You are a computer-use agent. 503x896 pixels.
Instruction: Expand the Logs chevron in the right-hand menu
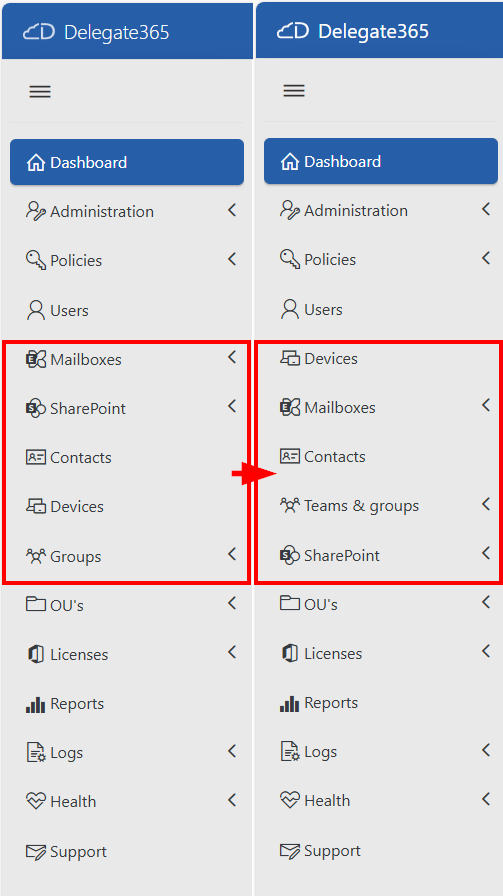click(x=486, y=750)
